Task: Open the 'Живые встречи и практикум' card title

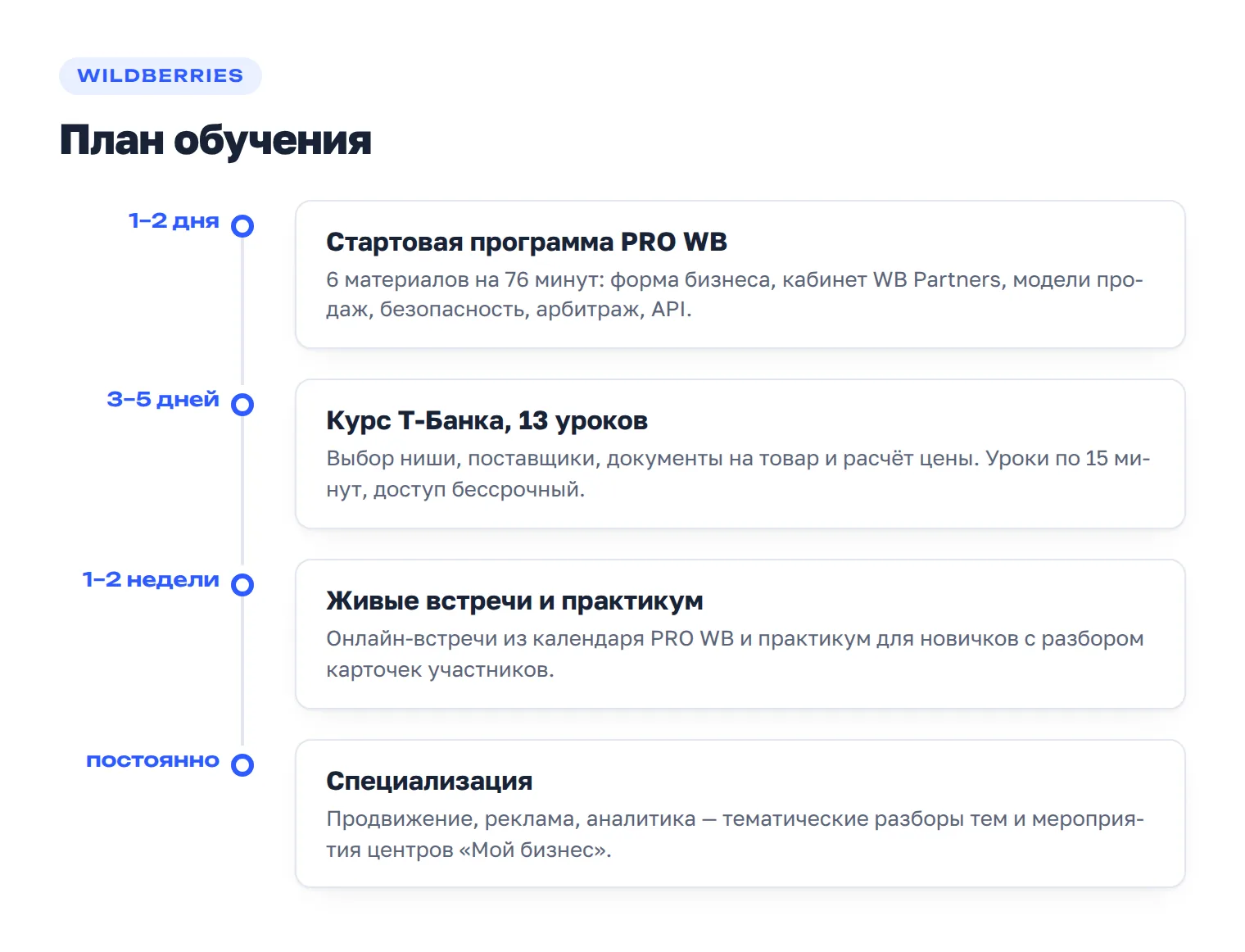Action: click(x=514, y=601)
